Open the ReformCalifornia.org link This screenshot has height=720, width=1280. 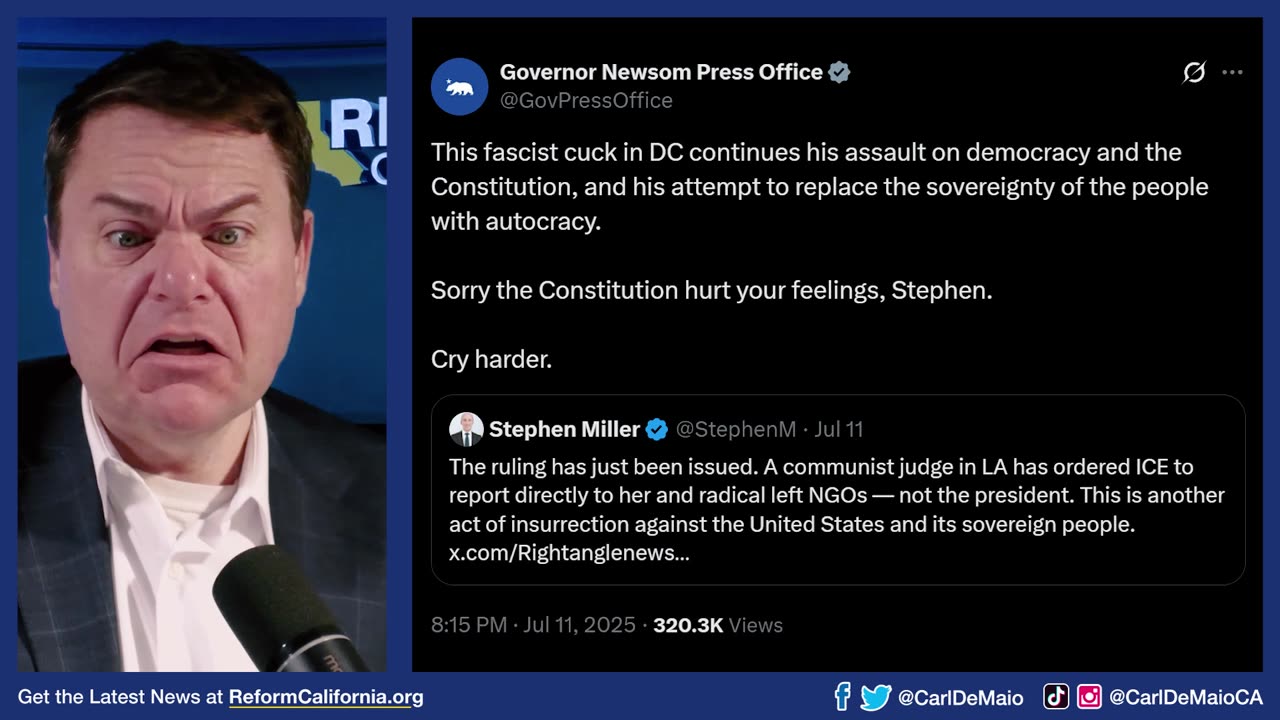pos(326,697)
